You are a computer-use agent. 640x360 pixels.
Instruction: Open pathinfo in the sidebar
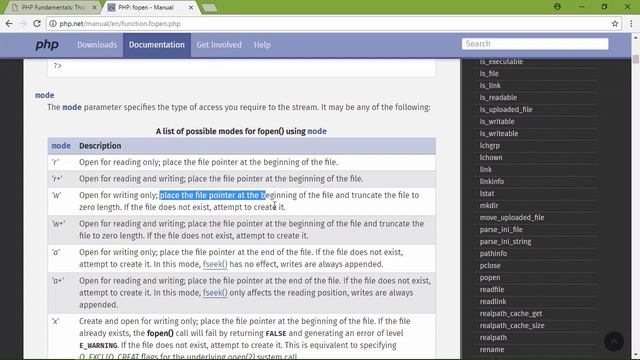pyautogui.click(x=493, y=253)
